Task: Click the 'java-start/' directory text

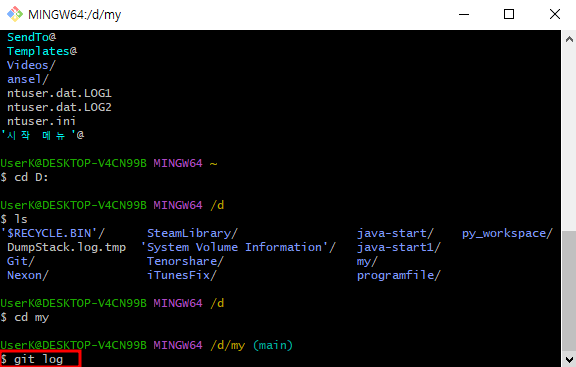Action: (x=395, y=233)
